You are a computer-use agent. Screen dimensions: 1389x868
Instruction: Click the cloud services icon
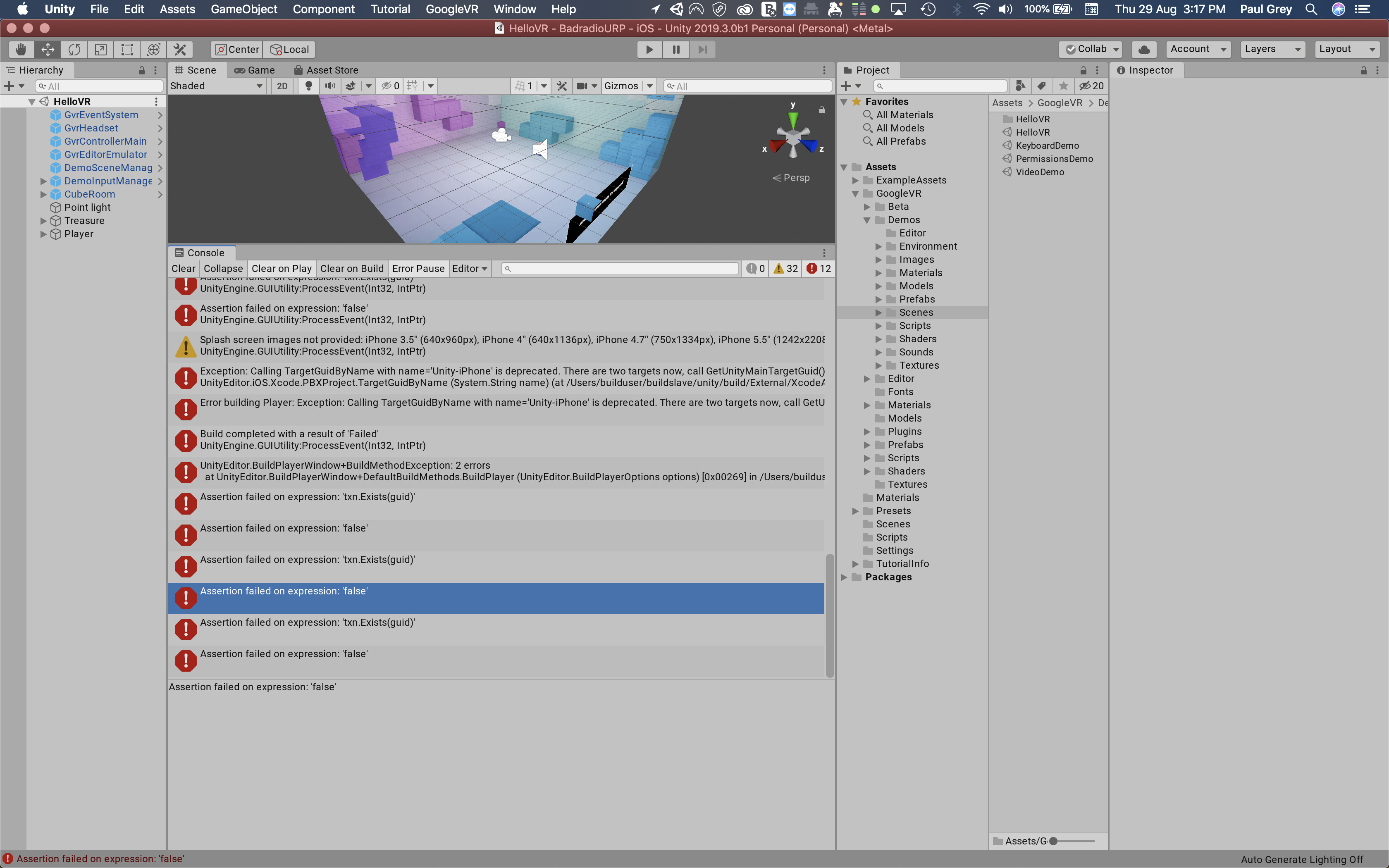(x=1143, y=49)
